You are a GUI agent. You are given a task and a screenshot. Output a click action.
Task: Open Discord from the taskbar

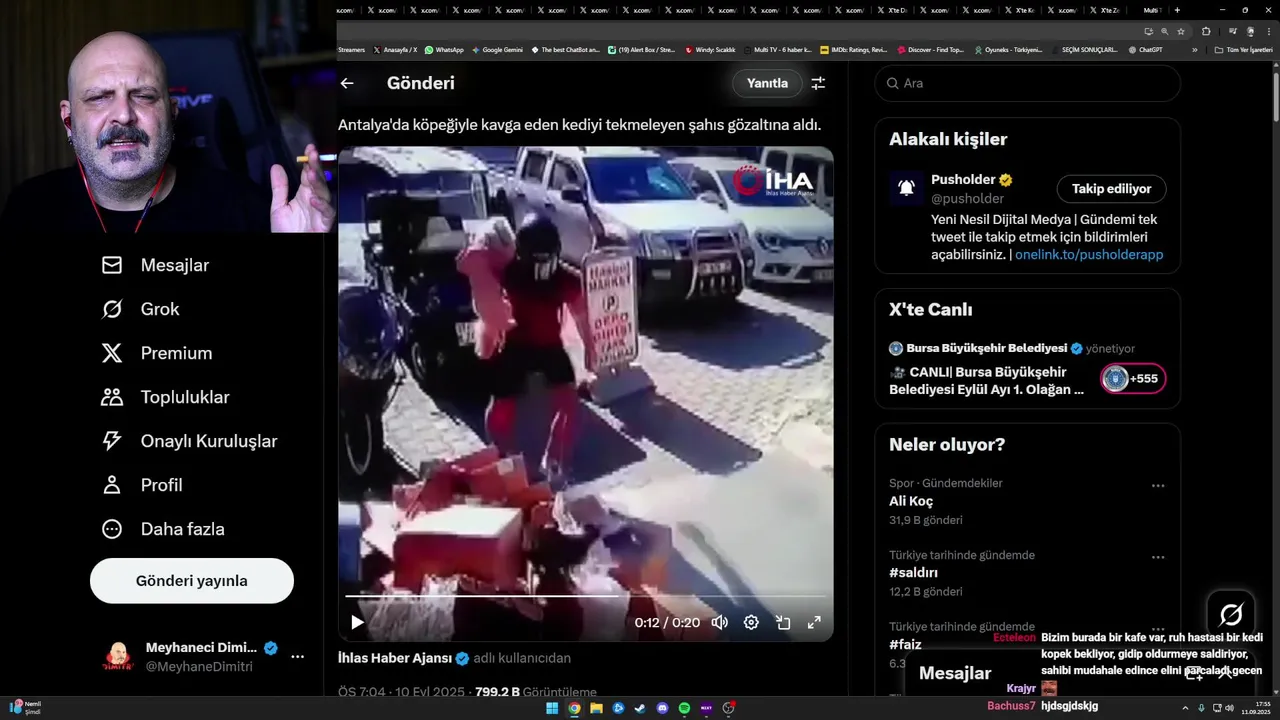[662, 708]
